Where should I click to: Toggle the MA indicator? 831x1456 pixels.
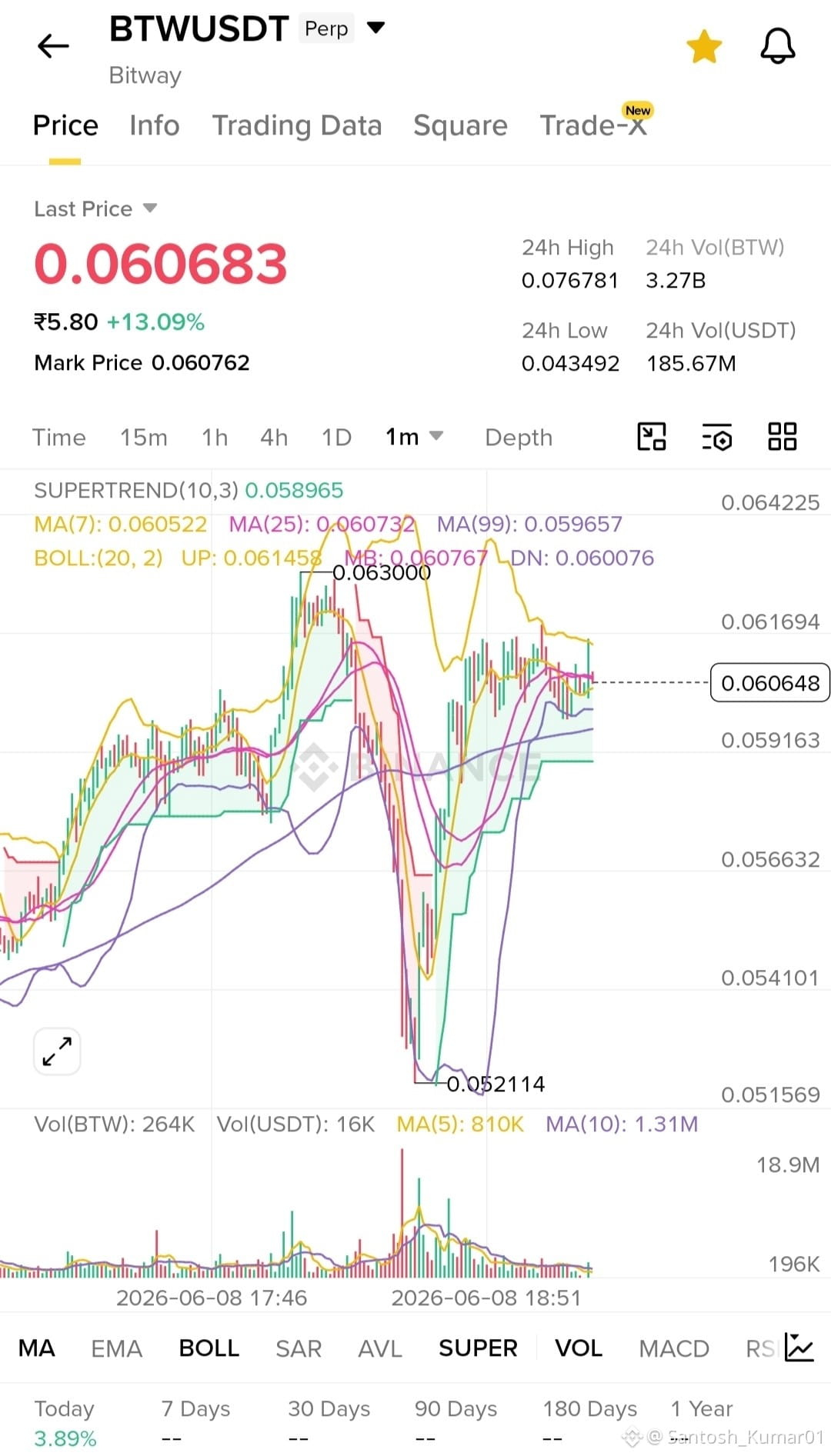(x=37, y=1348)
